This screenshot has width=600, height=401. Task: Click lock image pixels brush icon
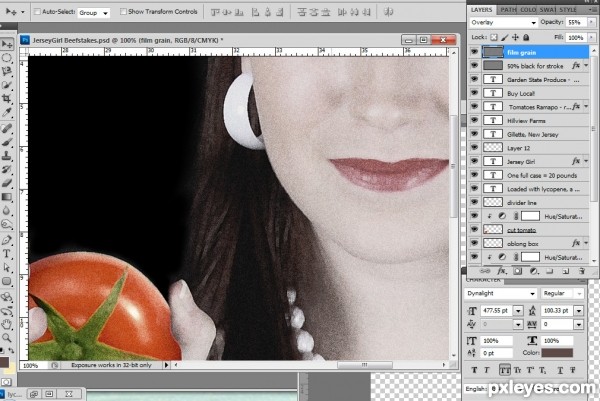pyautogui.click(x=505, y=37)
